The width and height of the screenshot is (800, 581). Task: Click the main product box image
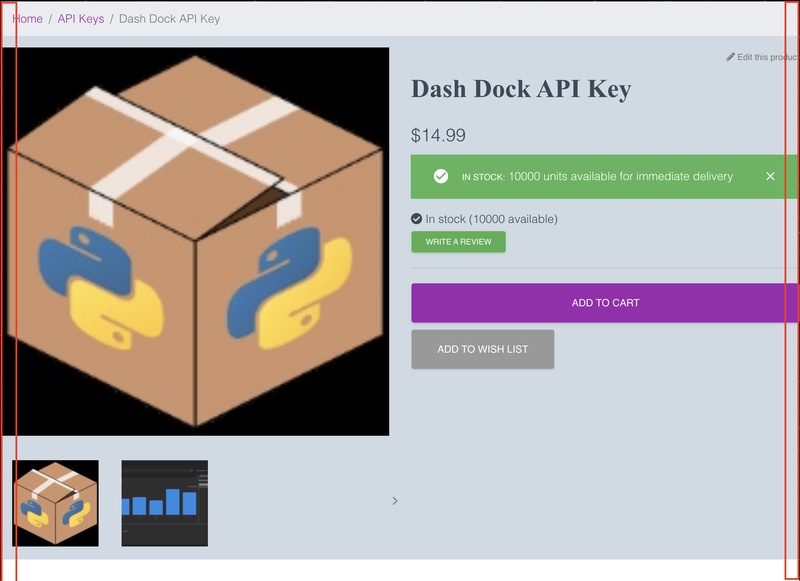click(x=195, y=241)
